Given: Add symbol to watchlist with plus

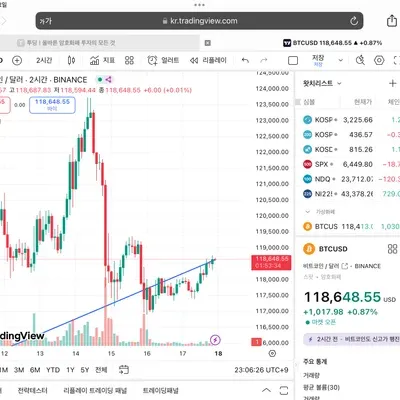Looking at the screenshot, I should coord(392,83).
